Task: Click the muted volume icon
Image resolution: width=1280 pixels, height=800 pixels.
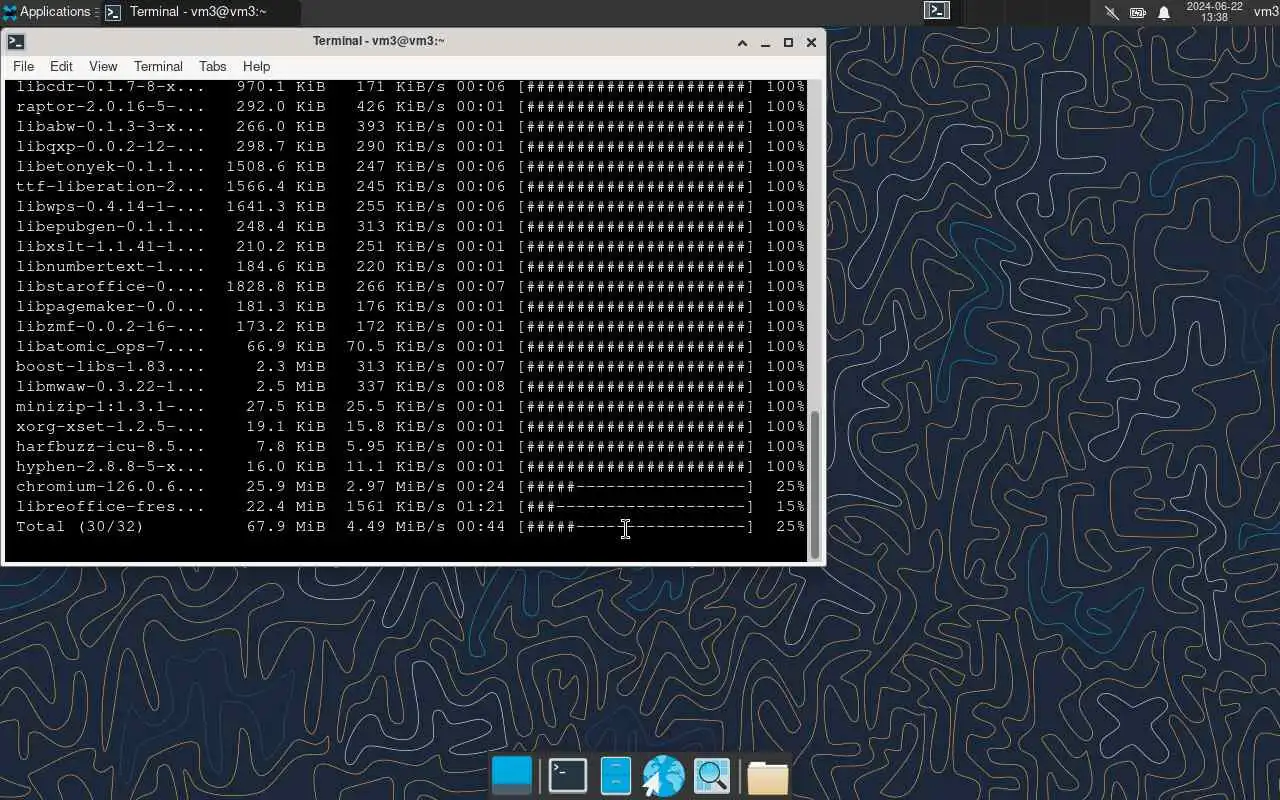Action: [1112, 13]
